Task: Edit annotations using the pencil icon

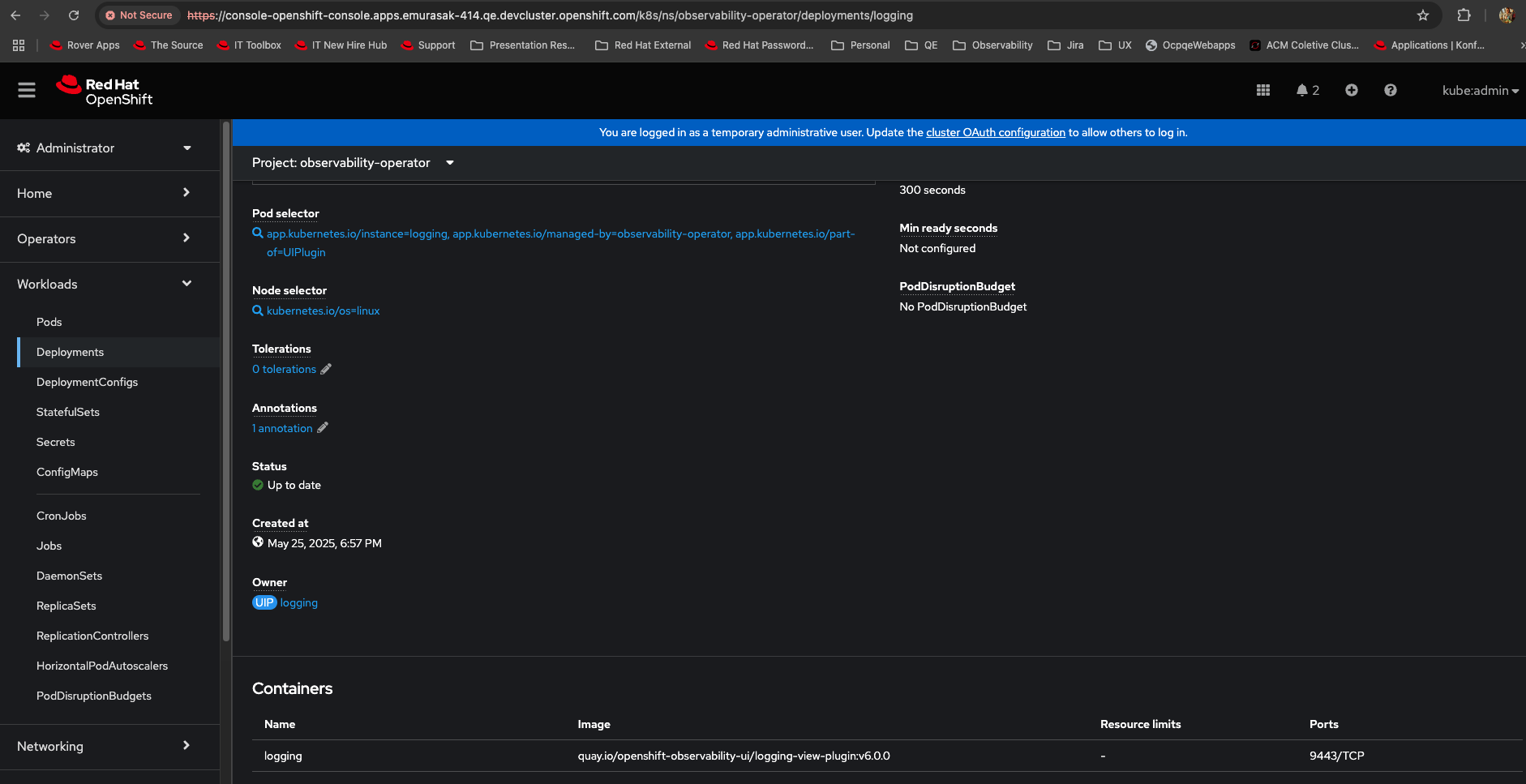Action: pyautogui.click(x=323, y=428)
